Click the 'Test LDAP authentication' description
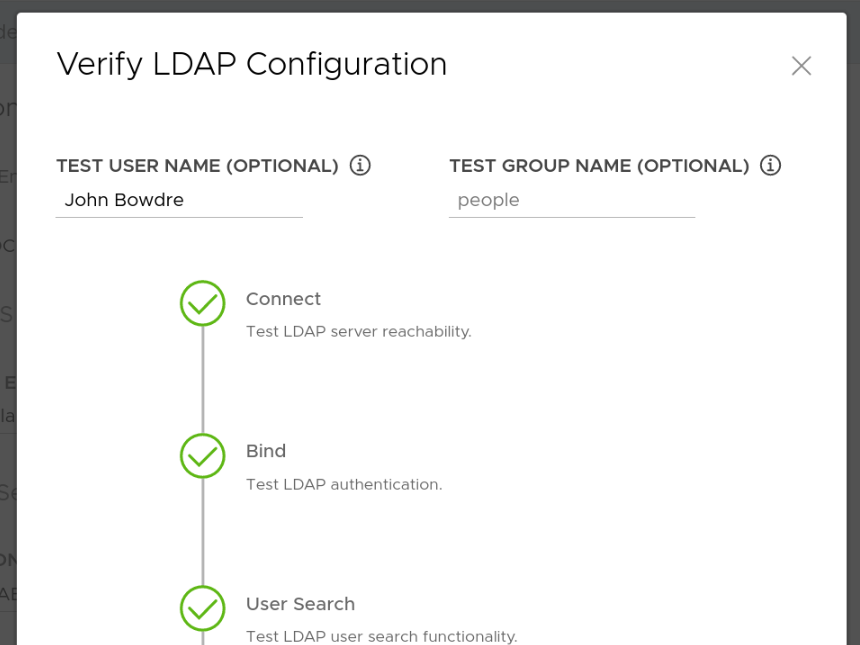This screenshot has height=645, width=860. (x=344, y=484)
